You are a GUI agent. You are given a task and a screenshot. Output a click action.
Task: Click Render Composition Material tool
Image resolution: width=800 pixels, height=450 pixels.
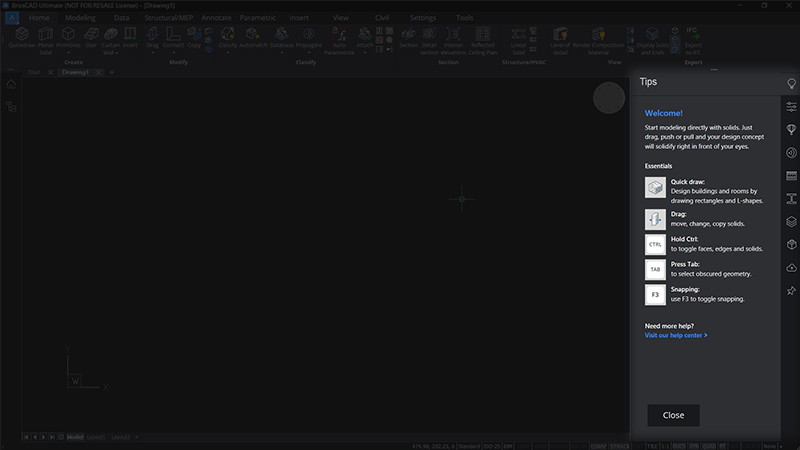tap(598, 41)
